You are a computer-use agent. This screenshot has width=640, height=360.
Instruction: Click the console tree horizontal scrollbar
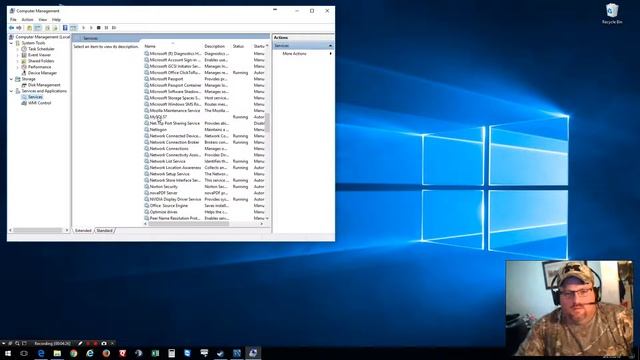tap(37, 230)
